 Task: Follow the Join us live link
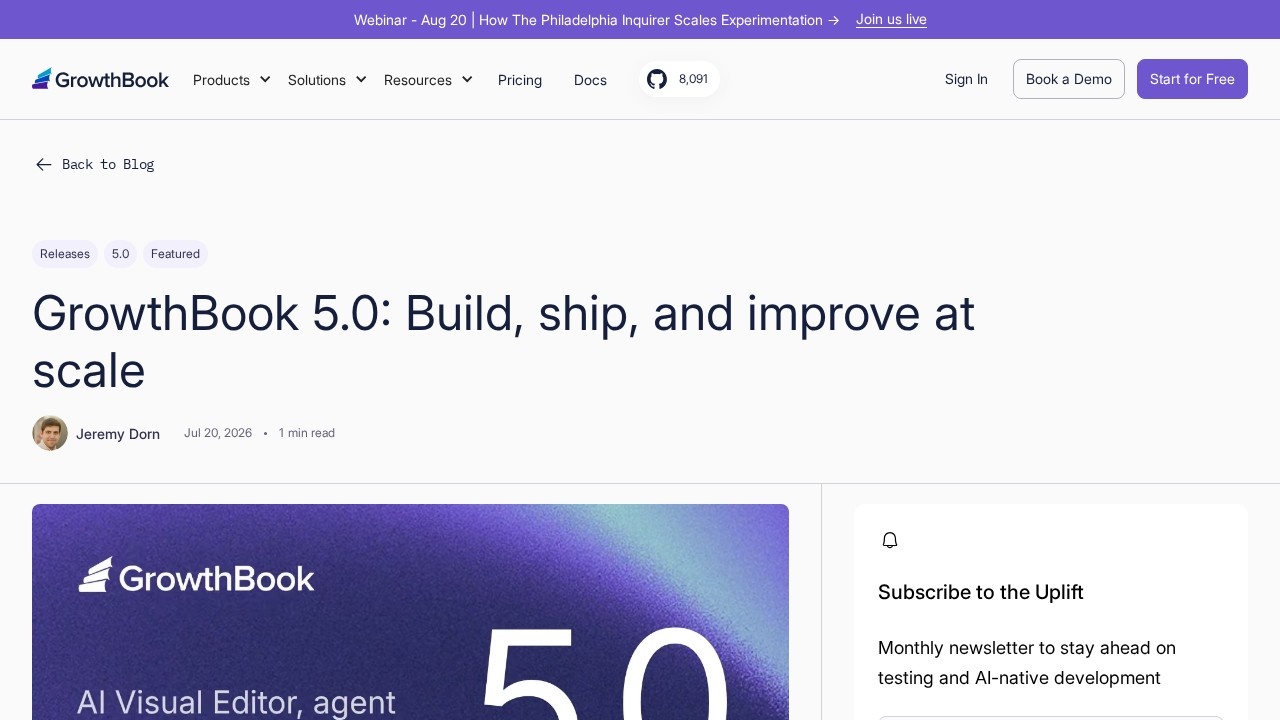[891, 19]
